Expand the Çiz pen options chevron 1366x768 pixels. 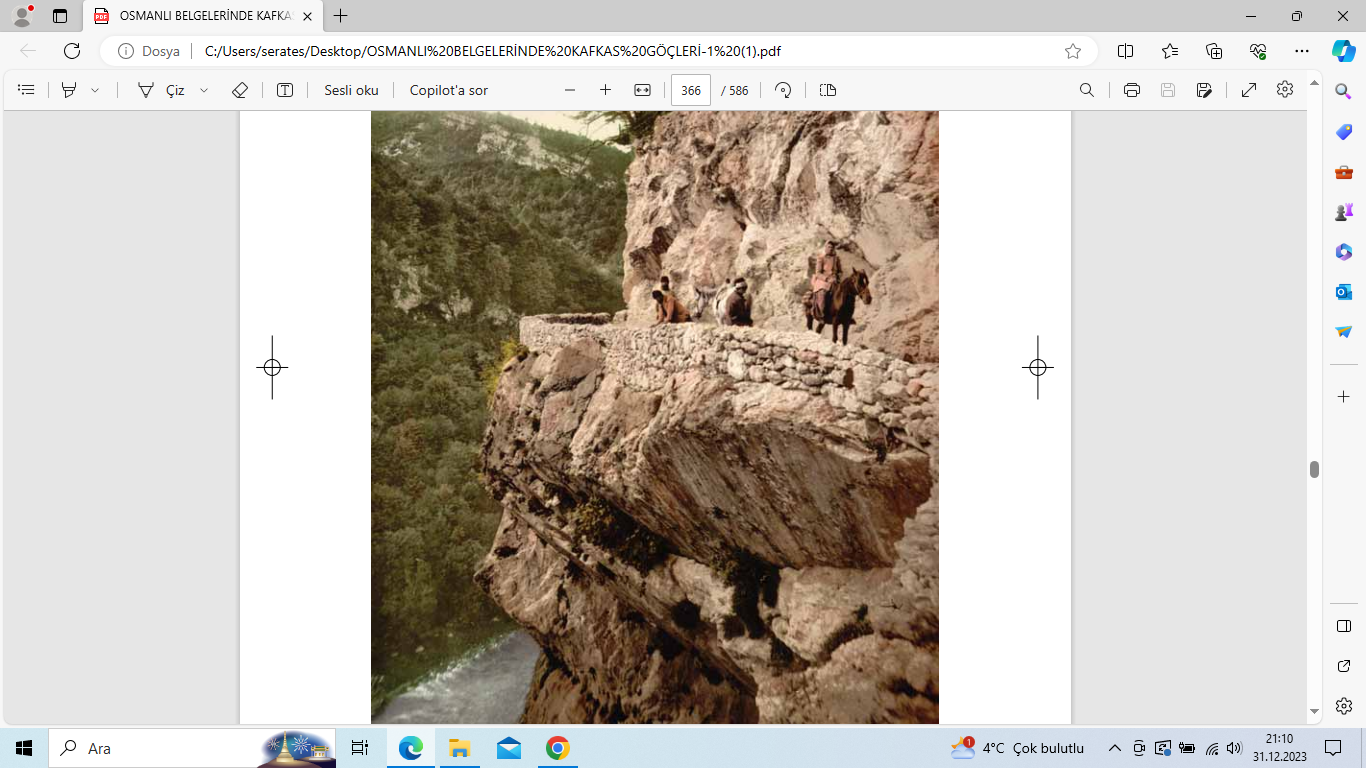coord(204,90)
